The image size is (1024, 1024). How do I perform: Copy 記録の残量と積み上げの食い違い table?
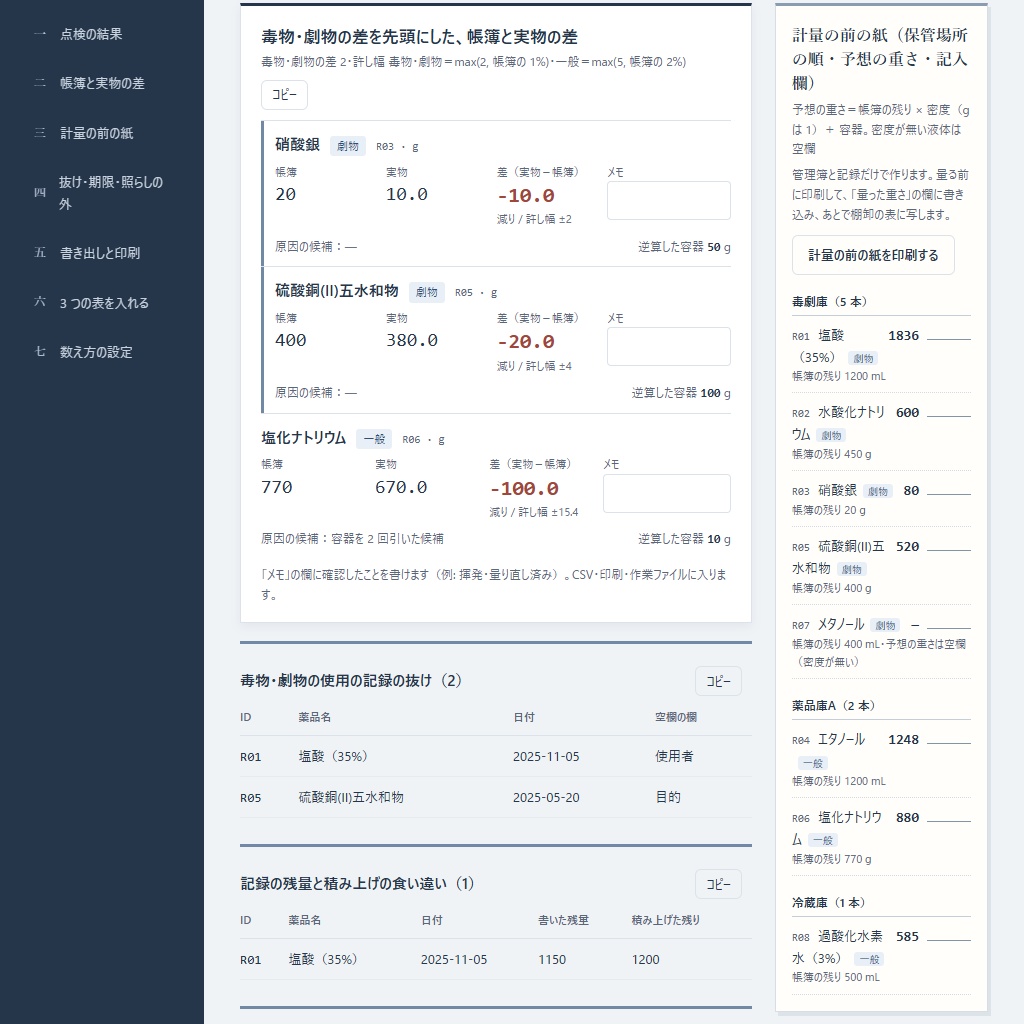pos(718,884)
